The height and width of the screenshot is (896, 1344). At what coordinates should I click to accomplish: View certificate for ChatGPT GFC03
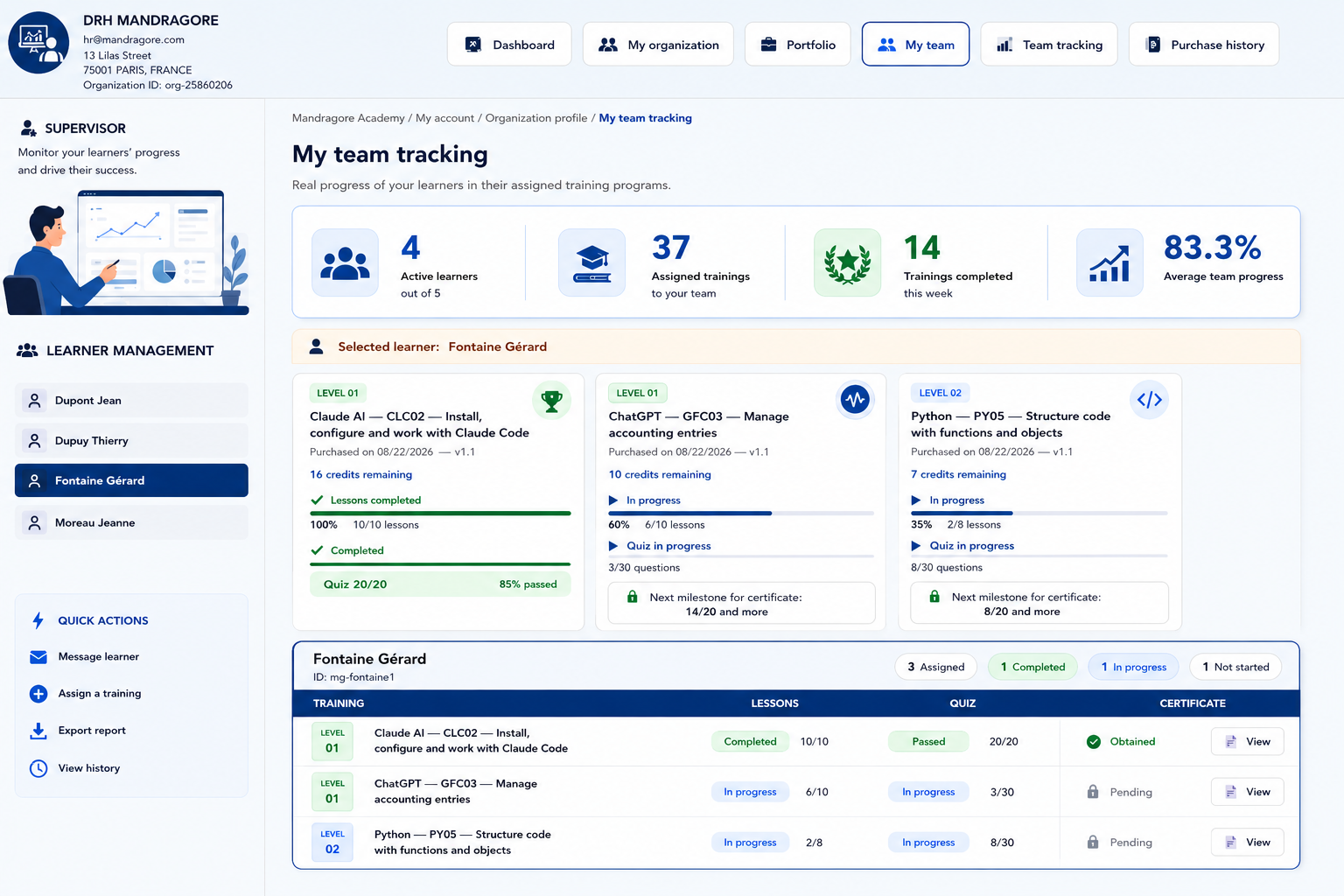(1247, 792)
